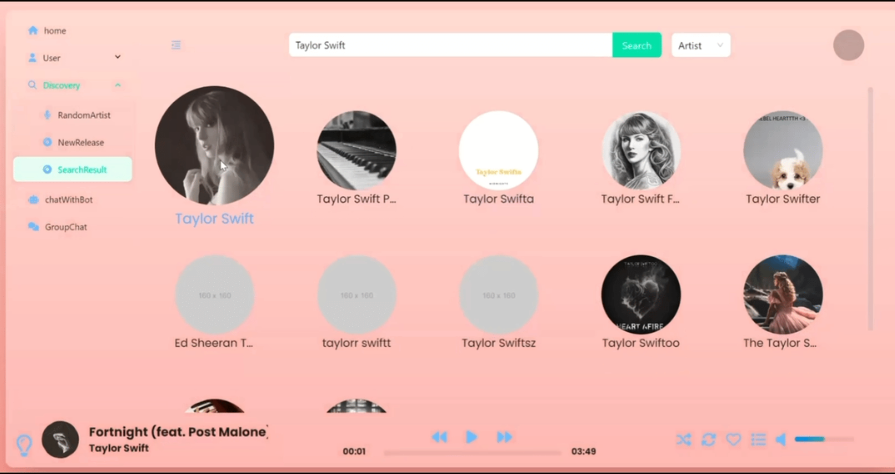
Task: Open the Taylor Swifta artist name
Action: [x=499, y=199]
